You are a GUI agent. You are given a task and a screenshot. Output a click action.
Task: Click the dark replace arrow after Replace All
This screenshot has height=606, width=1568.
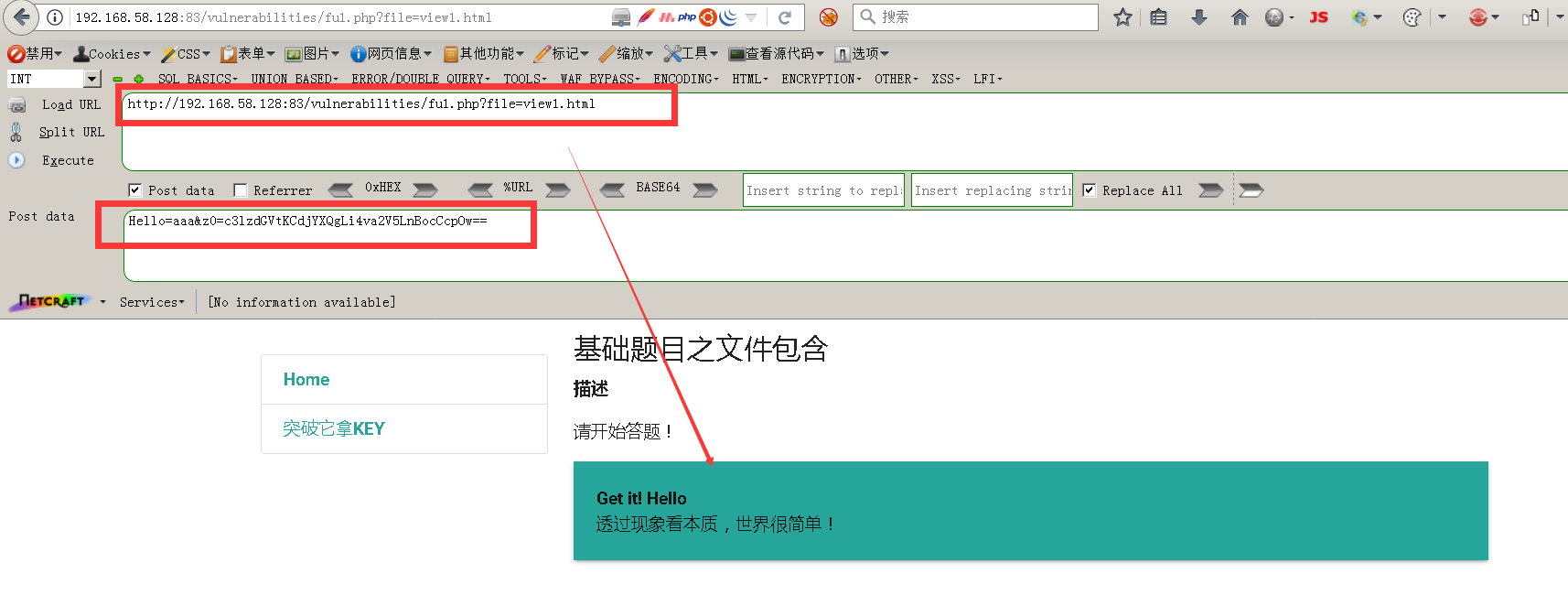(x=1211, y=189)
